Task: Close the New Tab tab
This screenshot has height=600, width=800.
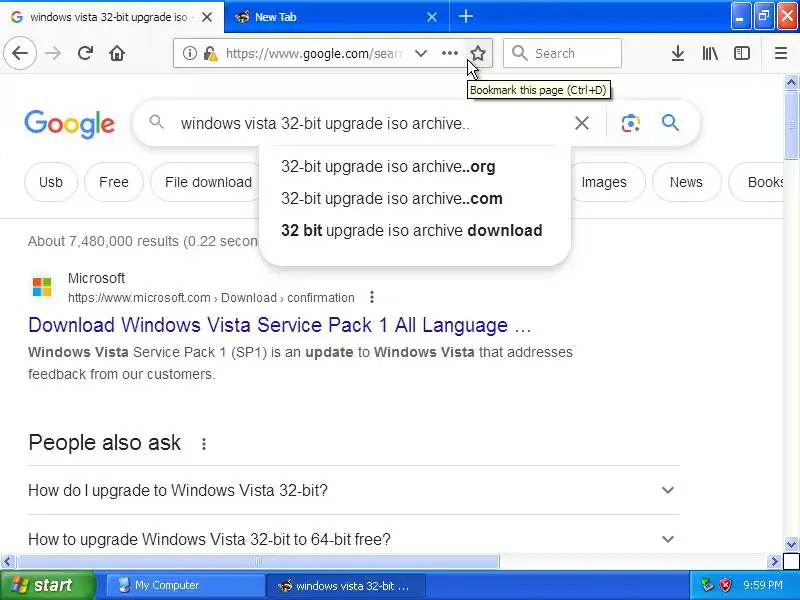Action: point(432,17)
